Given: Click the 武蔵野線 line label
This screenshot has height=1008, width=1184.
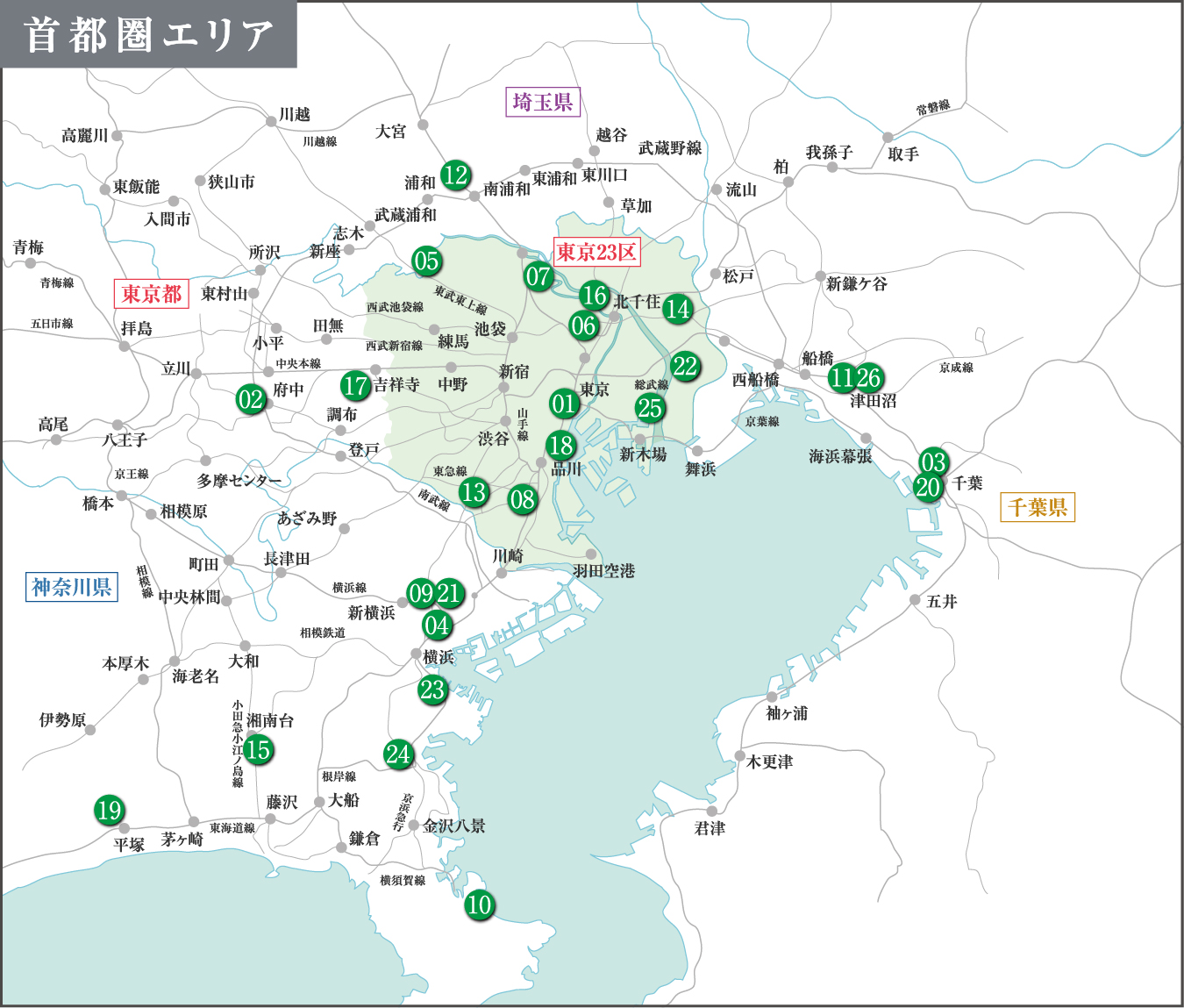Looking at the screenshot, I should (x=671, y=148).
